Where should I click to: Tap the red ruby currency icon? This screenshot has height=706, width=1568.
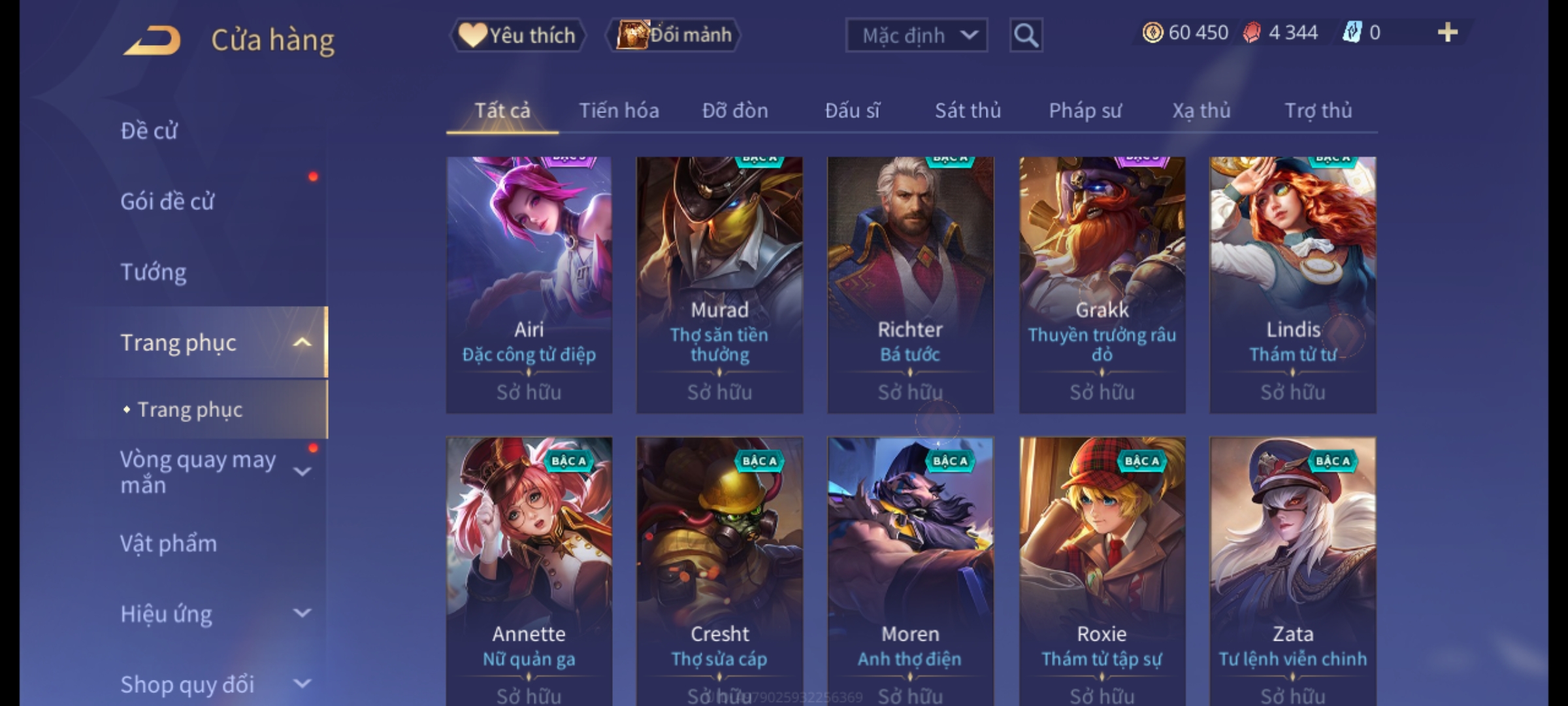(1252, 33)
